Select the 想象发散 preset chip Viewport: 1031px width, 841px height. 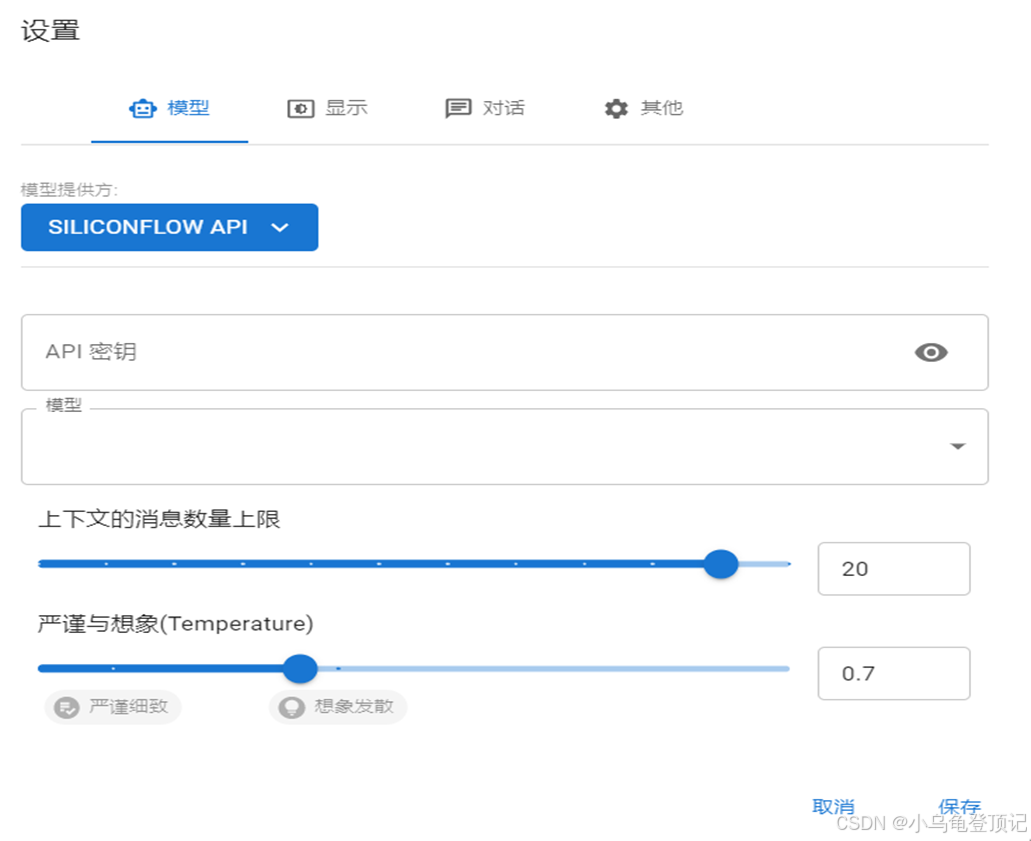coord(338,707)
